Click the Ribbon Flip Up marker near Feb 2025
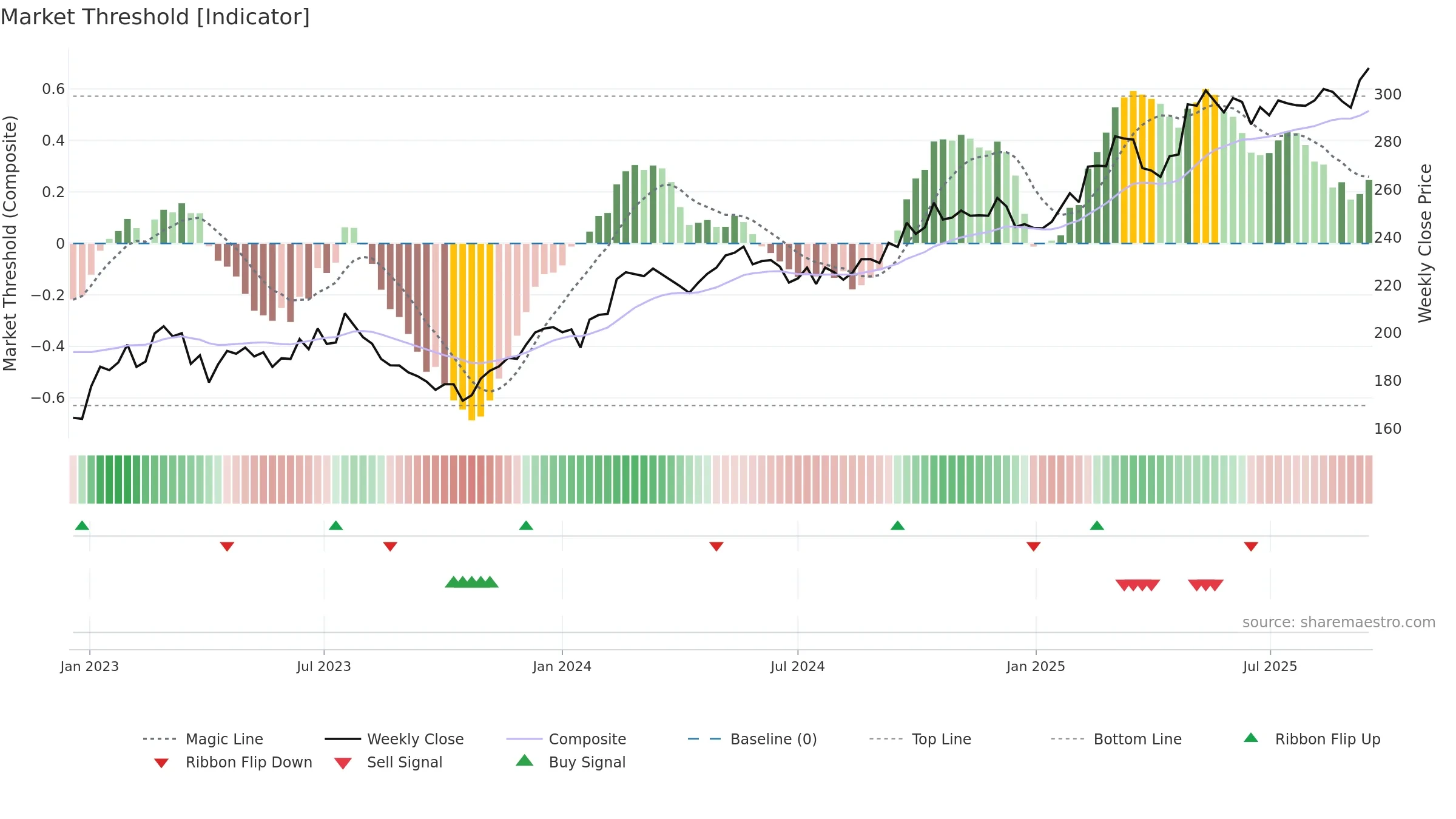Viewport: 1456px width, 819px height. (1097, 525)
